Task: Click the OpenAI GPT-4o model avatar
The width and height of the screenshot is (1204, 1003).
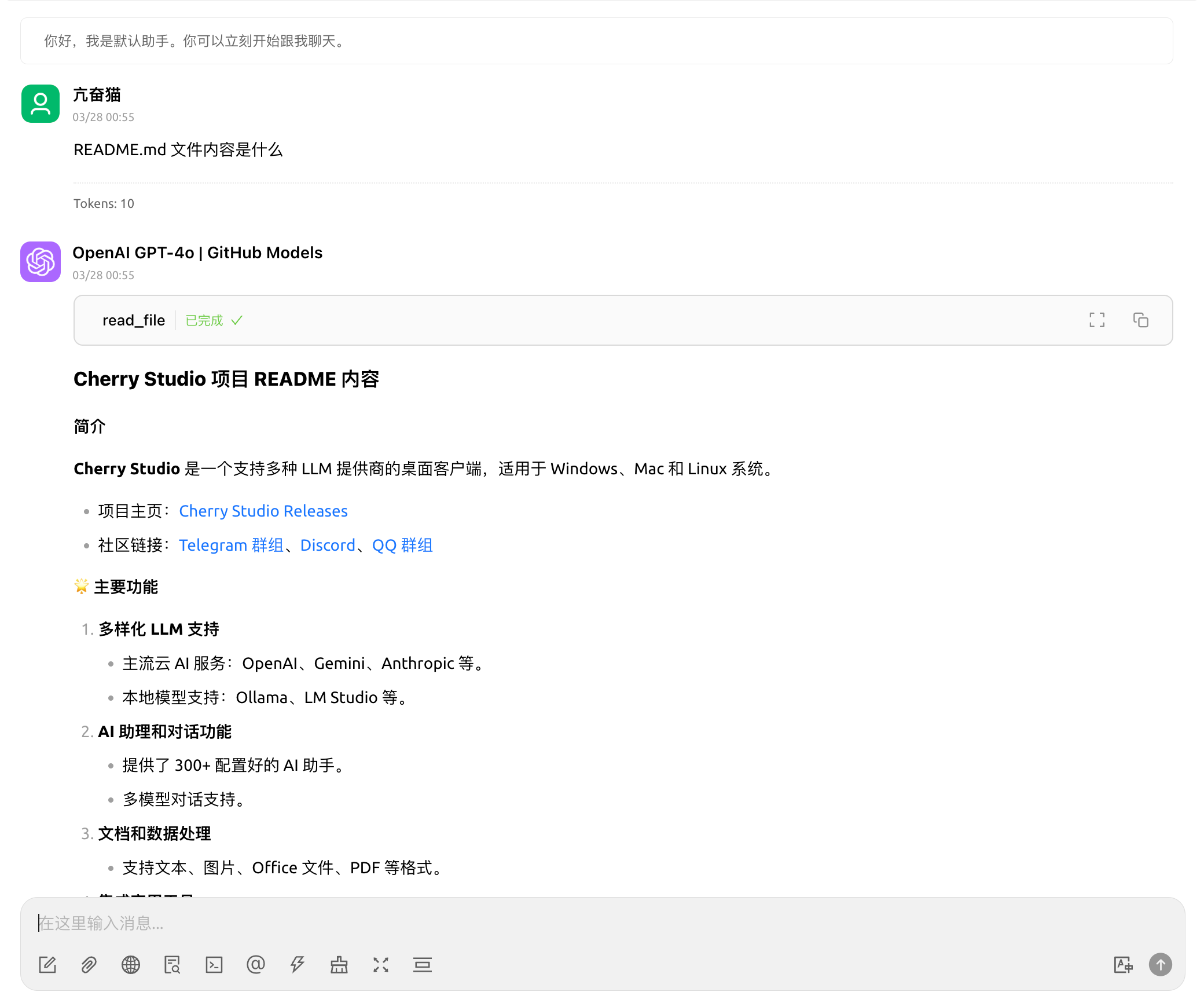Action: (x=41, y=262)
